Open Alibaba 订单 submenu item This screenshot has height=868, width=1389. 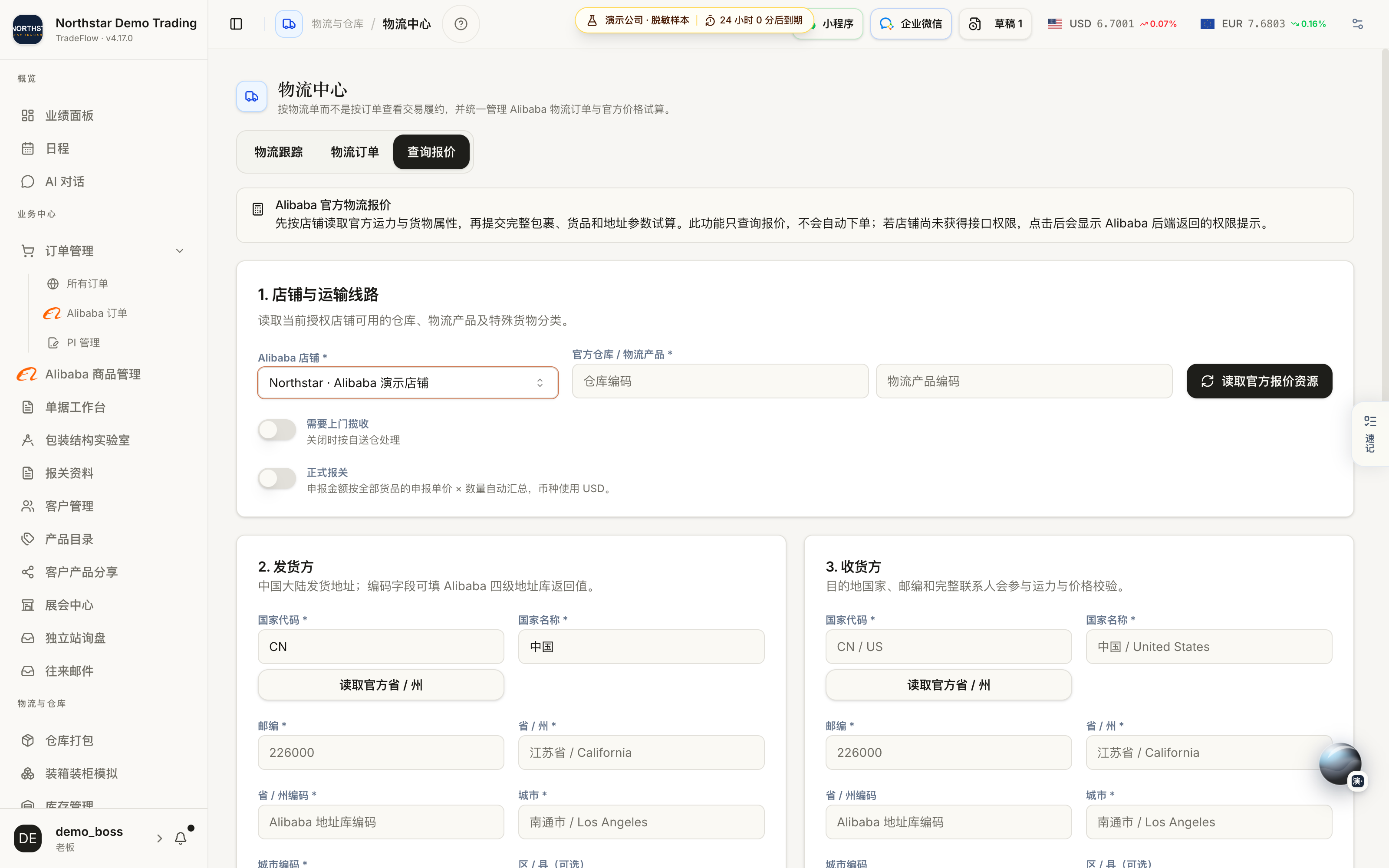click(x=96, y=313)
